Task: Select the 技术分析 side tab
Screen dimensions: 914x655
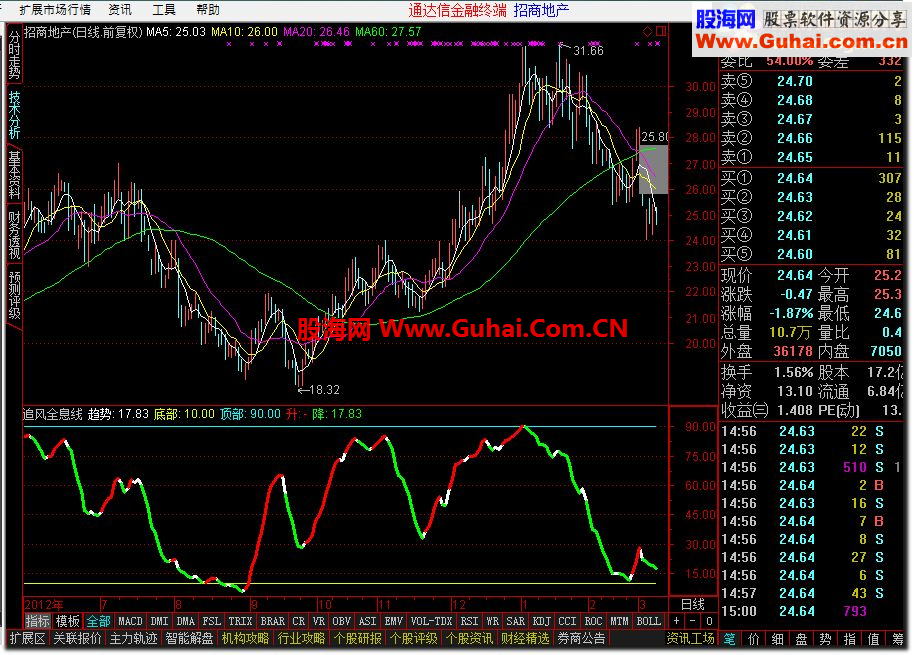Action: point(15,115)
